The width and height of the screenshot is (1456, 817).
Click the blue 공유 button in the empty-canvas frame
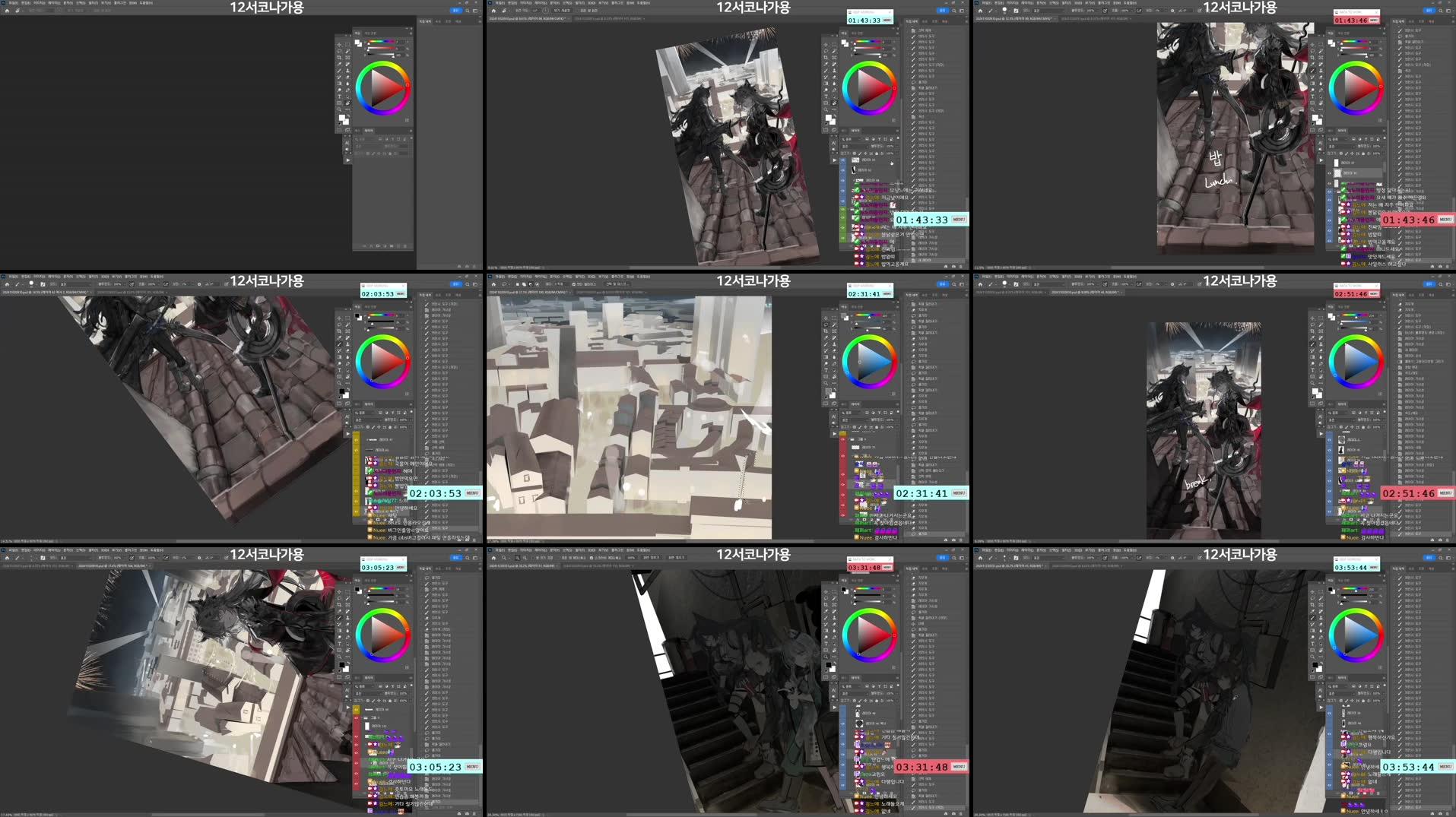point(456,11)
